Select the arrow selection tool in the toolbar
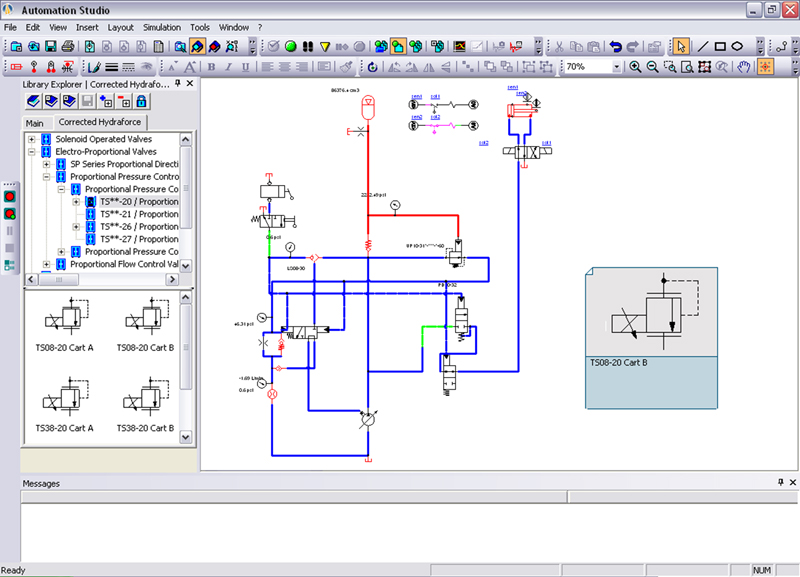Viewport: 800px width, 577px height. pos(681,46)
